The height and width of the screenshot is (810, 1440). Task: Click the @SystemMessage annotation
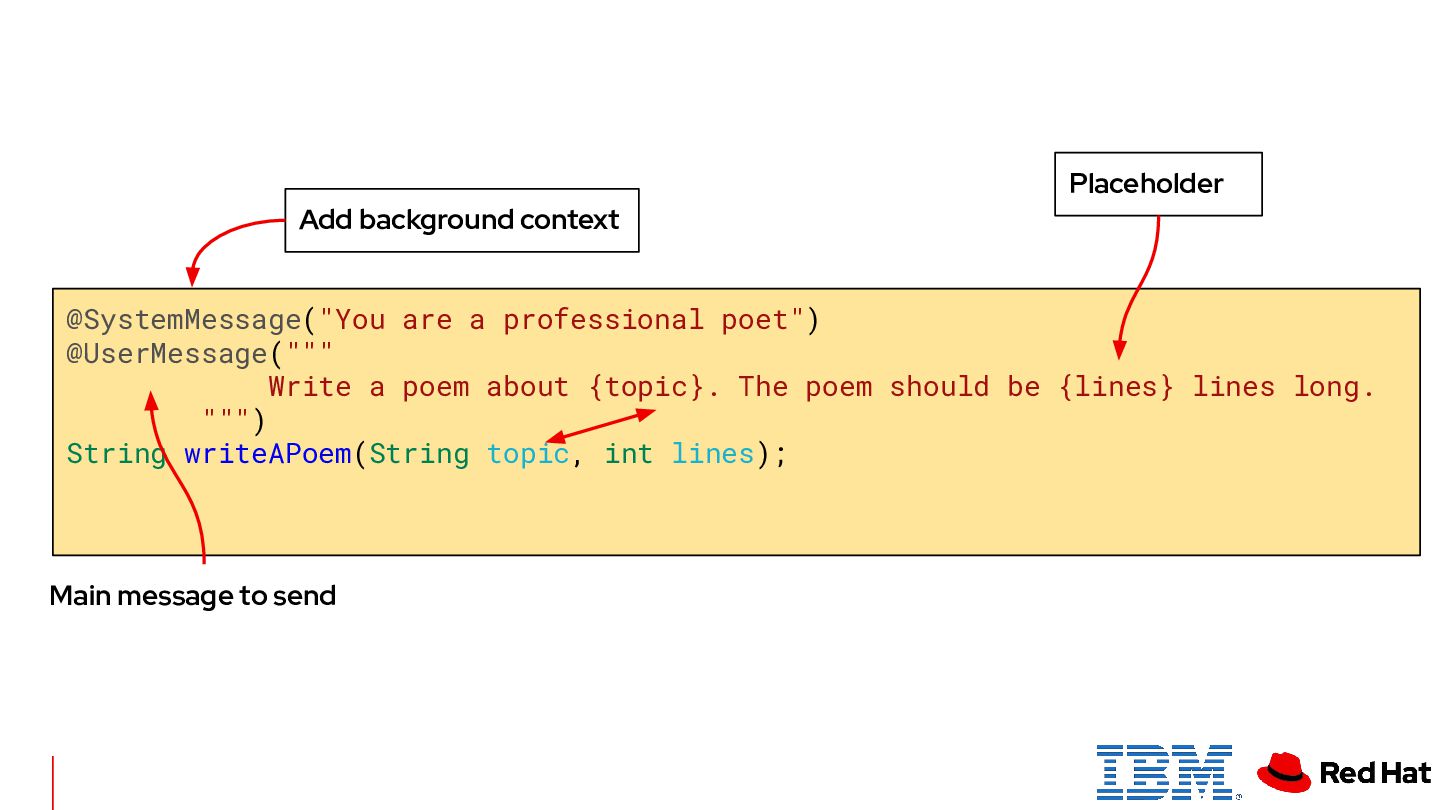184,320
